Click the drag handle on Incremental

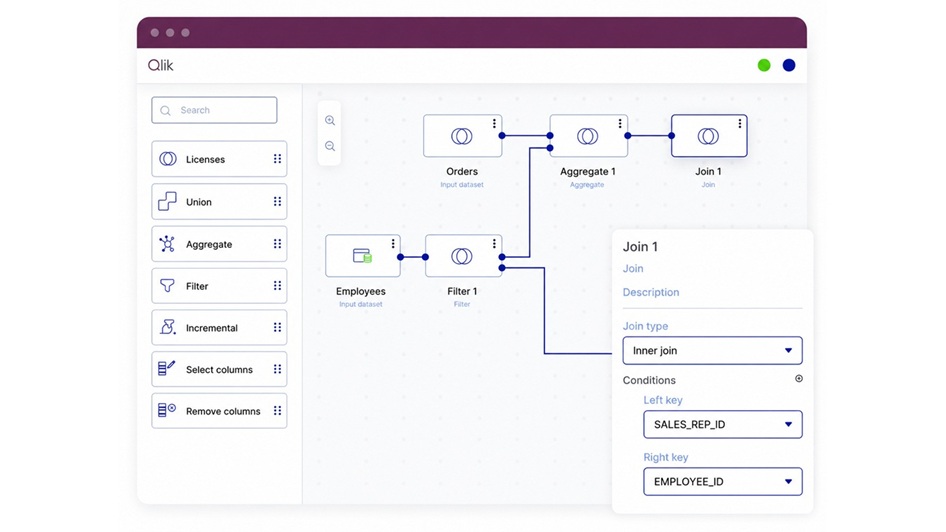click(x=278, y=327)
